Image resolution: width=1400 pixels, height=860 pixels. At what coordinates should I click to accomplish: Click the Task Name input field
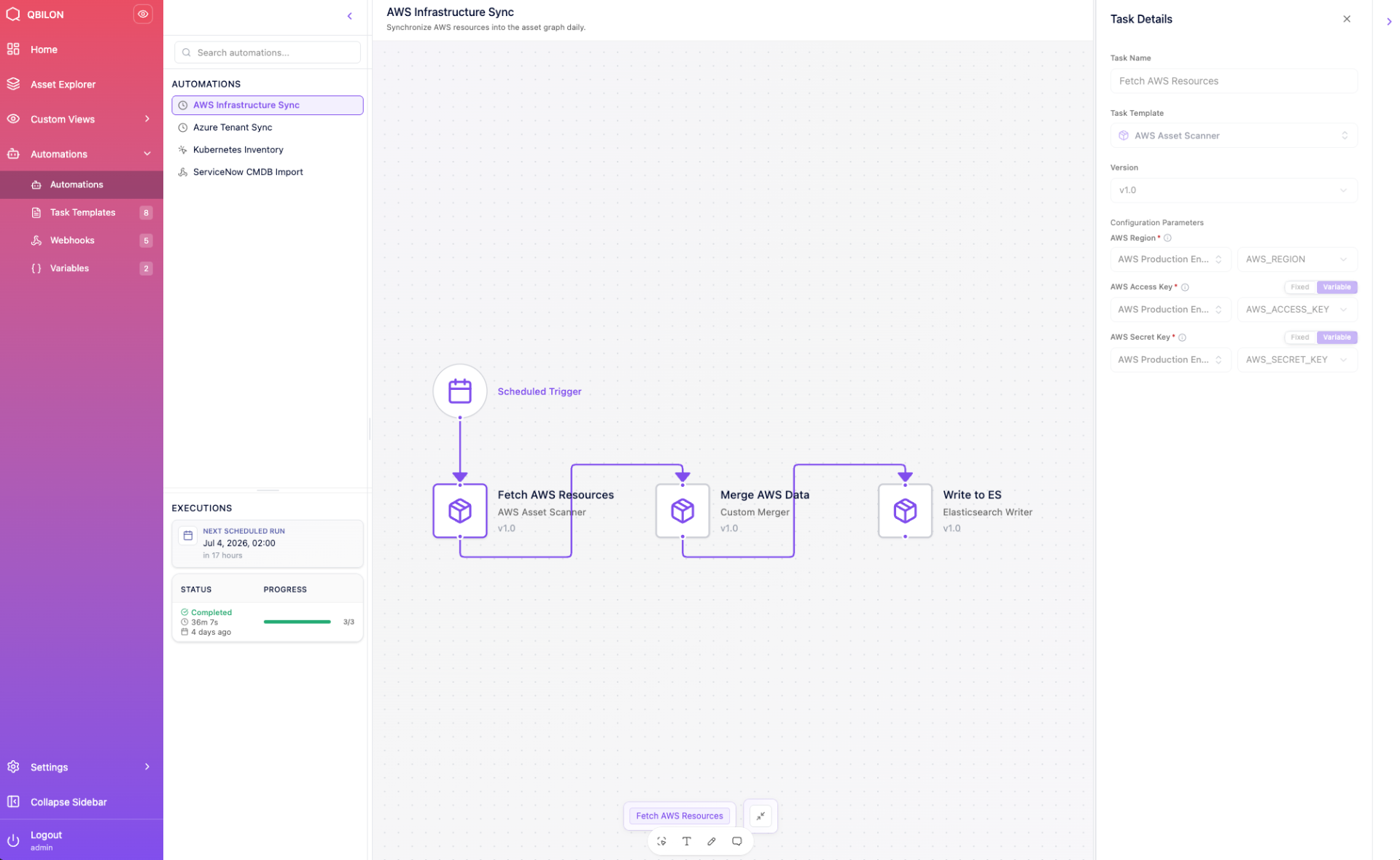(1234, 81)
